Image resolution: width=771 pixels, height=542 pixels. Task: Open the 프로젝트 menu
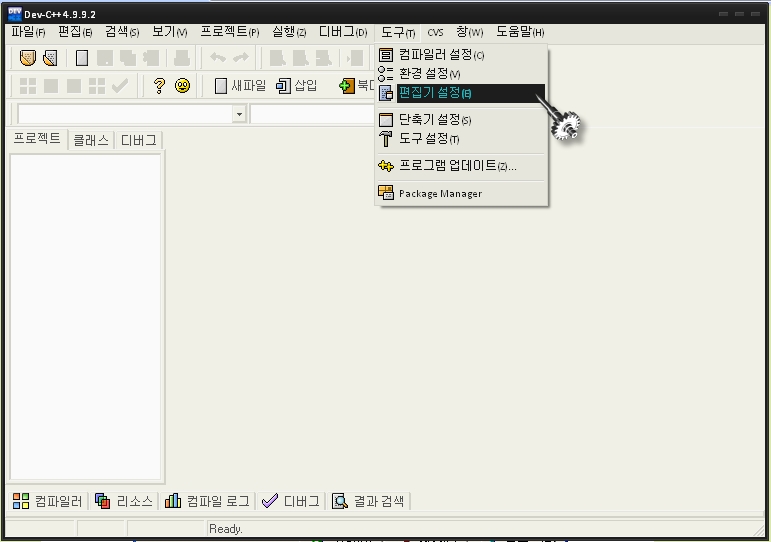pos(230,32)
